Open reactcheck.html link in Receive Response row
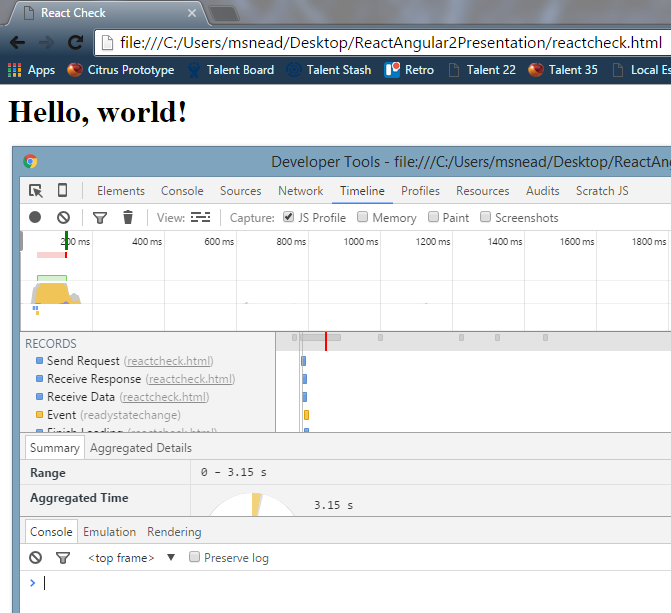This screenshot has height=613, width=671. (x=190, y=379)
